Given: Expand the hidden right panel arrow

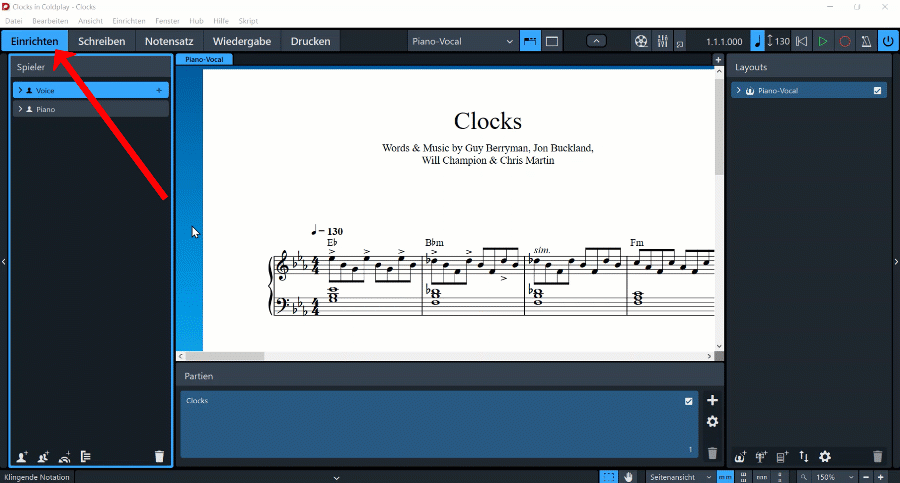Looking at the screenshot, I should pyautogui.click(x=896, y=262).
